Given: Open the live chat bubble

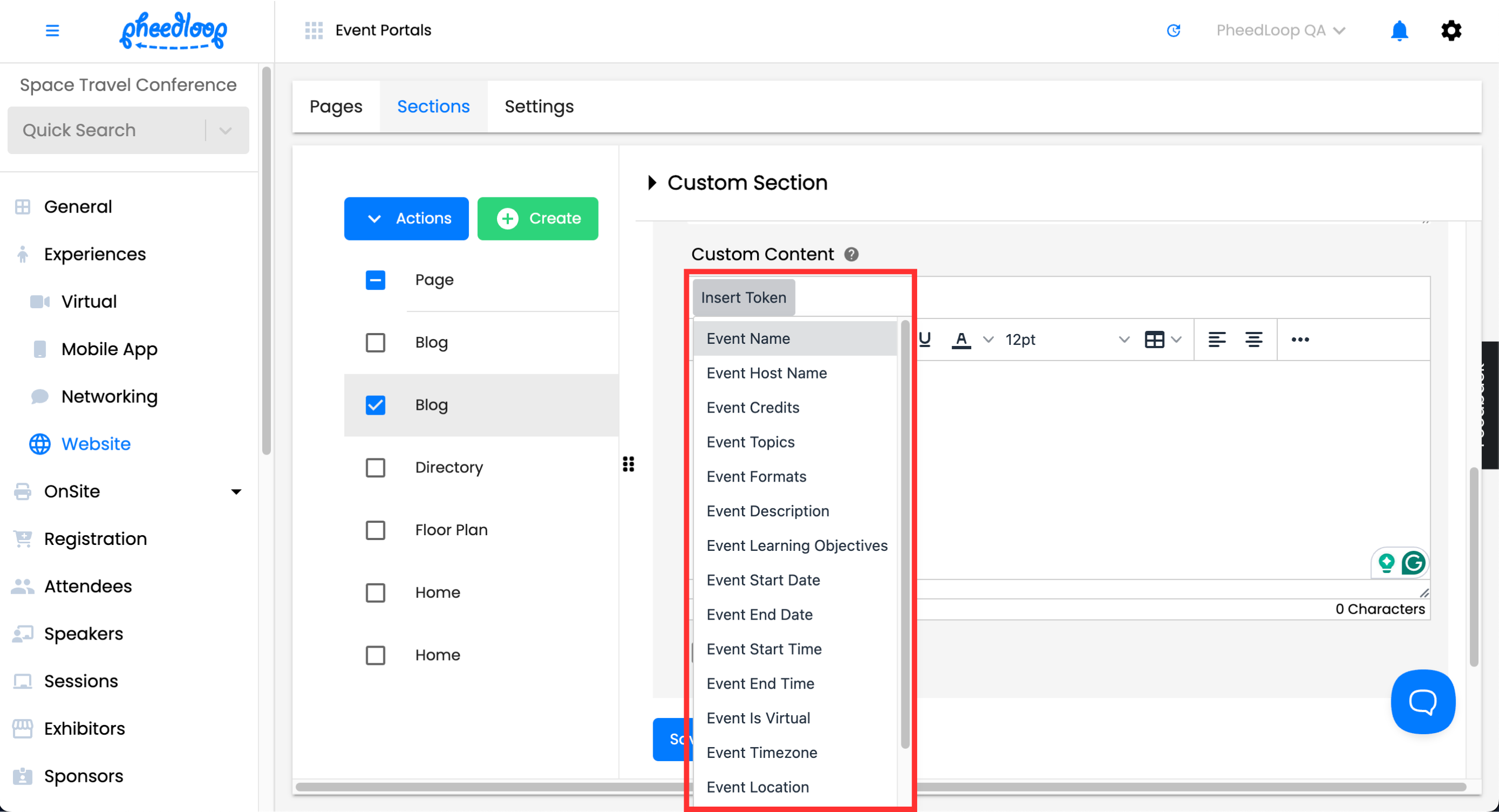Looking at the screenshot, I should [1422, 702].
